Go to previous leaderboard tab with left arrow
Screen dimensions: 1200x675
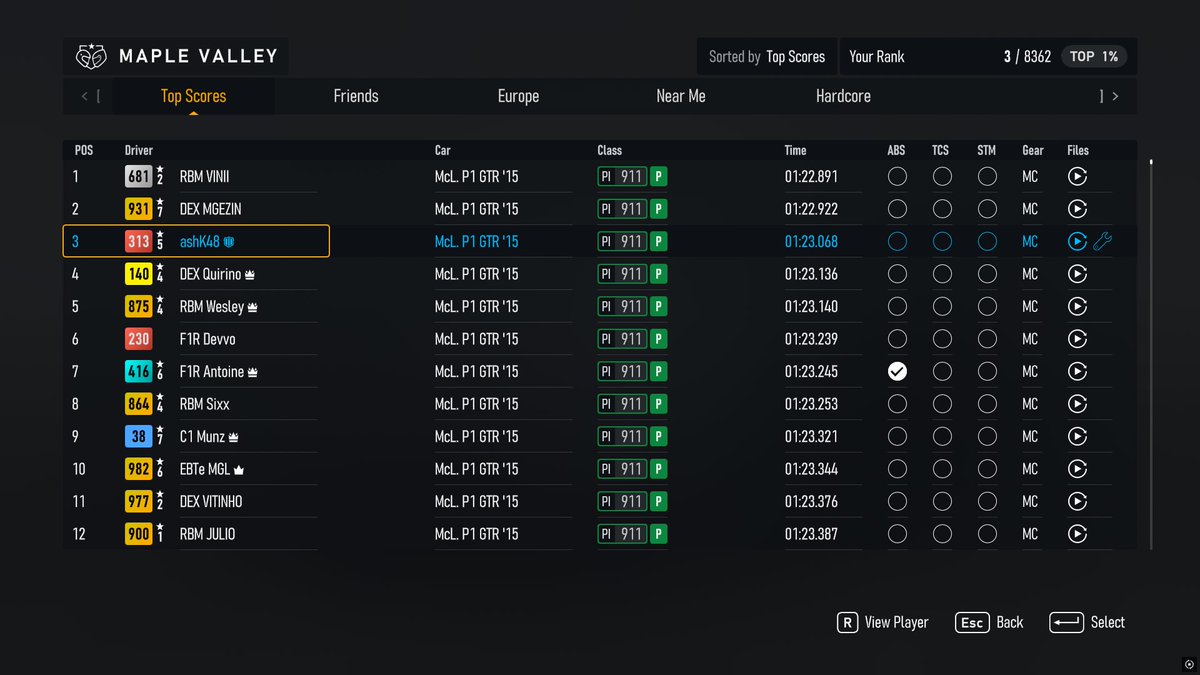tap(85, 96)
